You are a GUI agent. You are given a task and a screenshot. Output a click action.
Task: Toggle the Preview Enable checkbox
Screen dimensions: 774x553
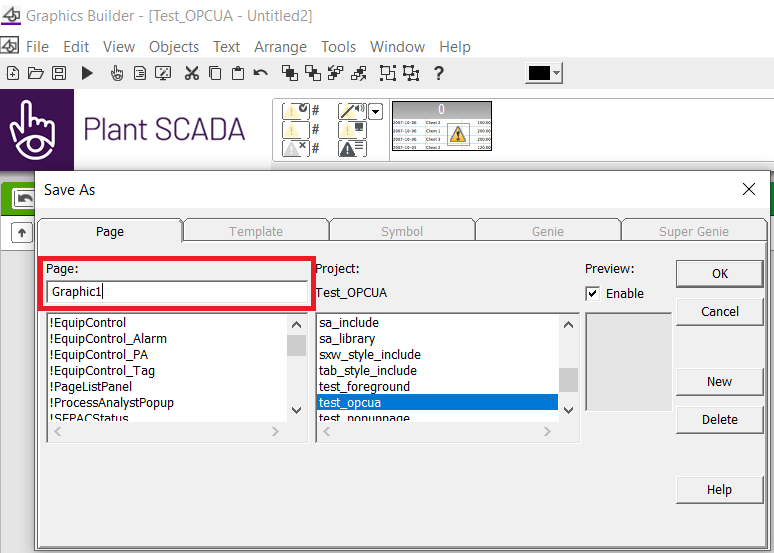592,293
